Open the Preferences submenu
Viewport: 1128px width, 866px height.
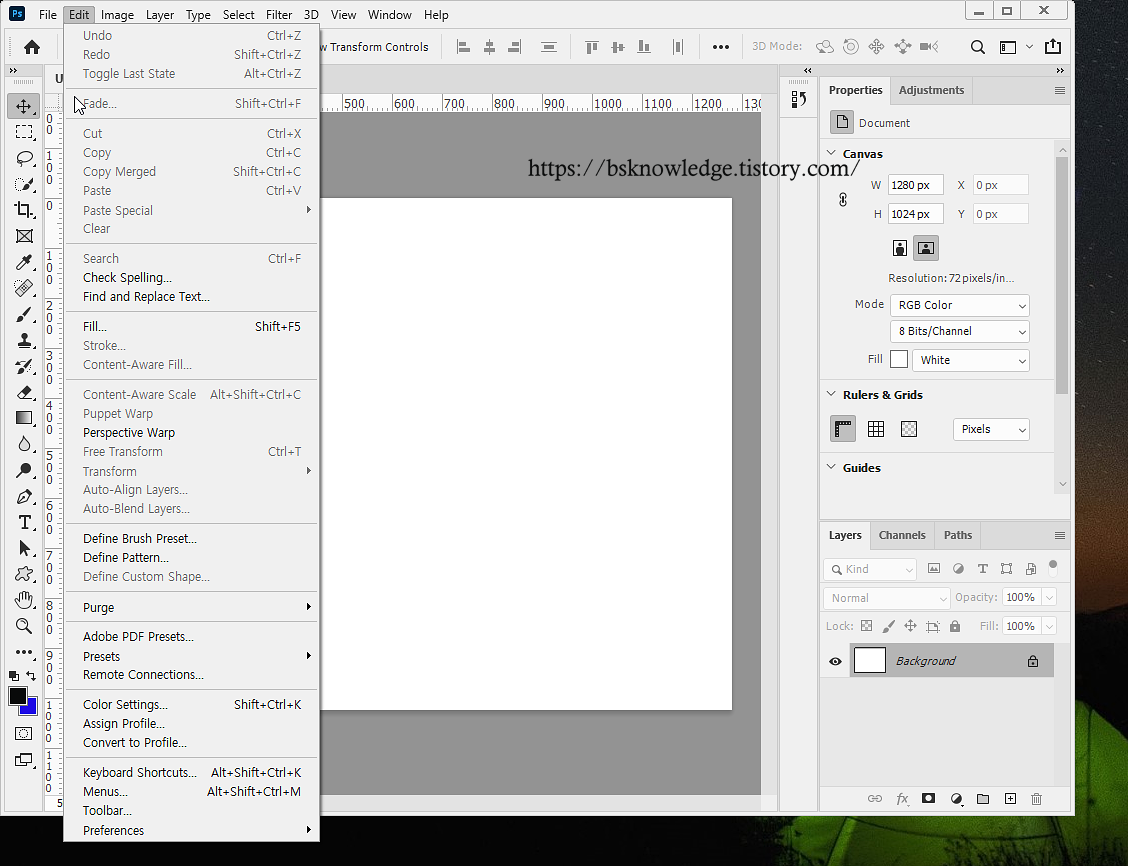click(x=191, y=830)
